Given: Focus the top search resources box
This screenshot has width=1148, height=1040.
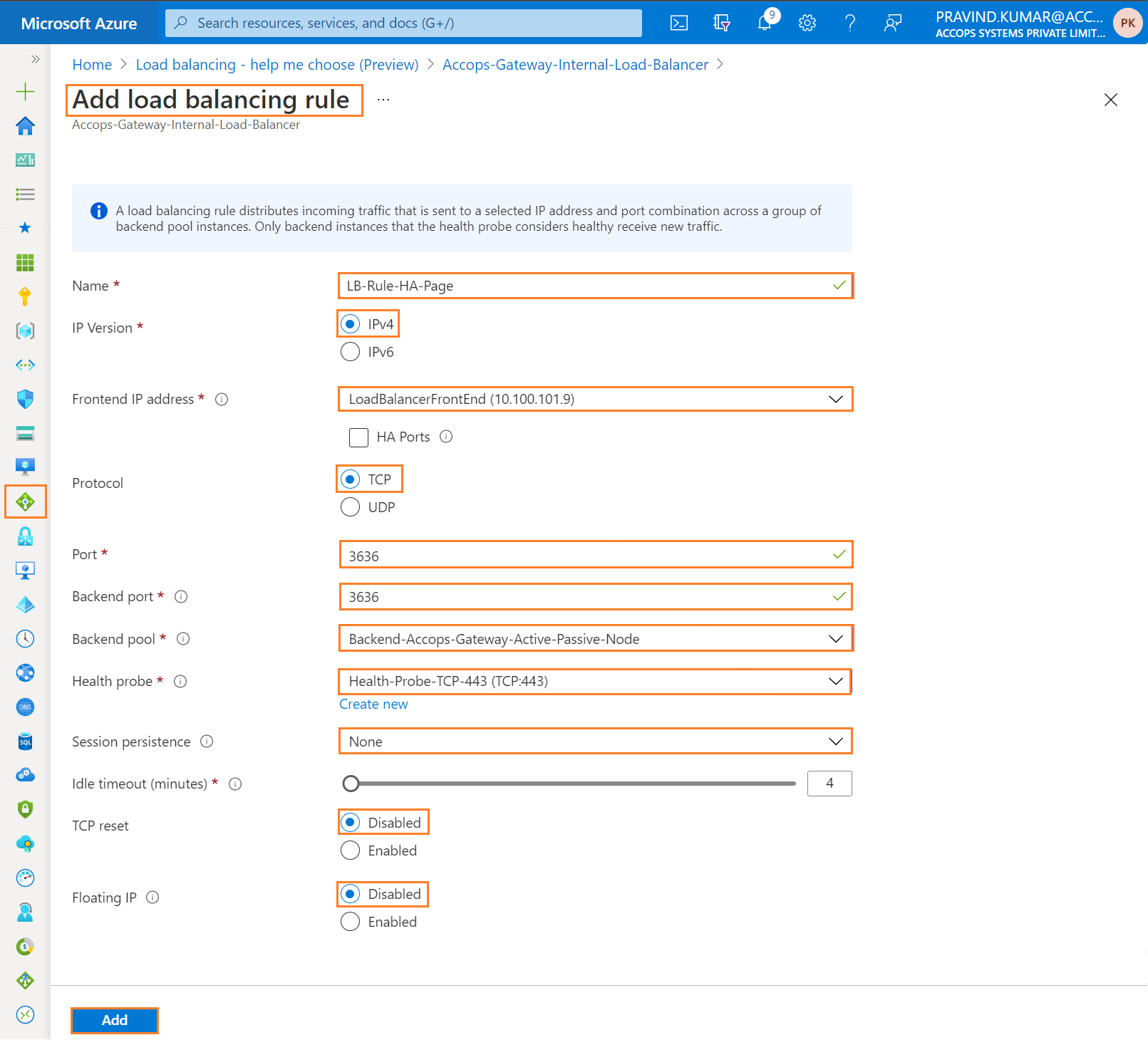Looking at the screenshot, I should click(x=403, y=23).
